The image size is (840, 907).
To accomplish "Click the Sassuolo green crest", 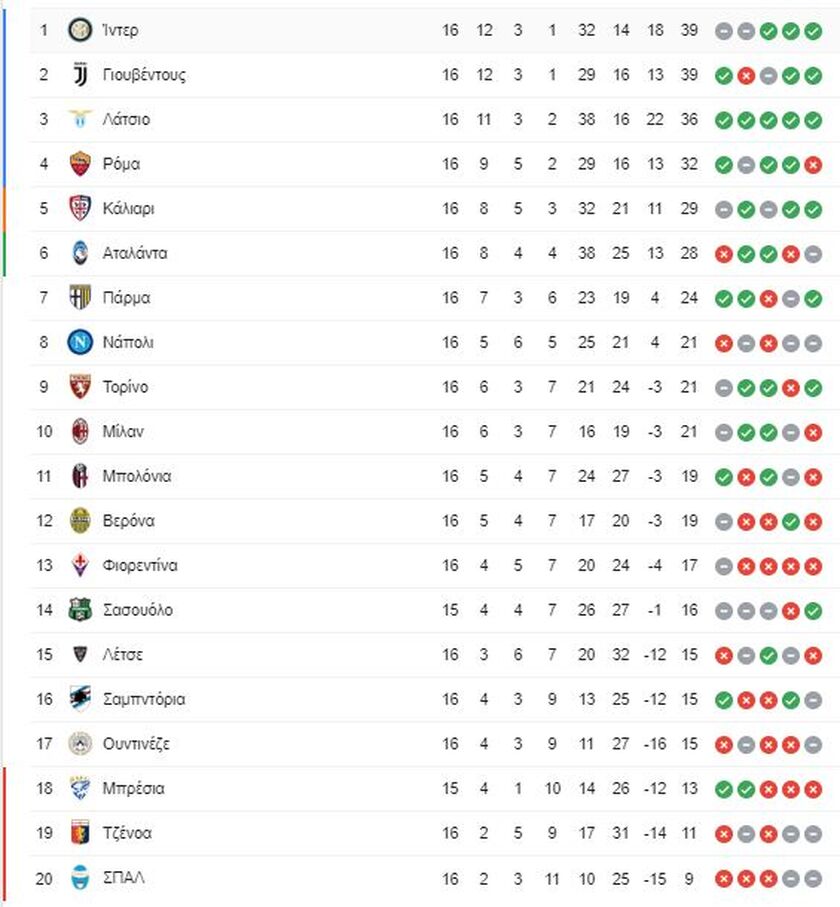I will coord(80,610).
